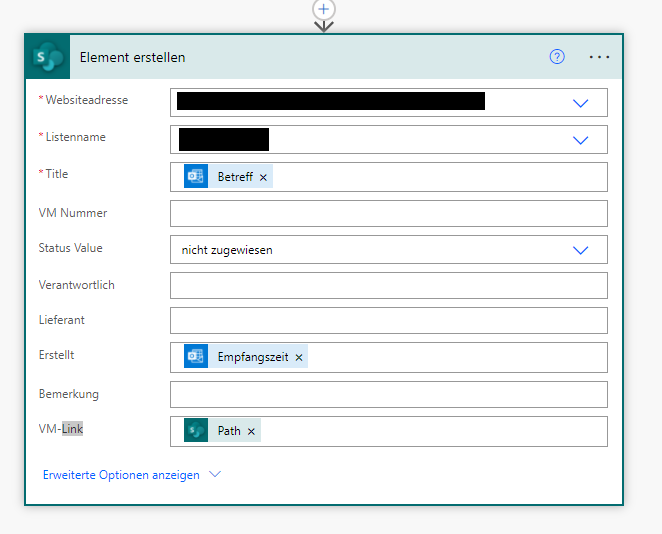Click the Outlook icon on Empfangszeit token
Image resolution: width=662 pixels, height=534 pixels.
(x=196, y=356)
